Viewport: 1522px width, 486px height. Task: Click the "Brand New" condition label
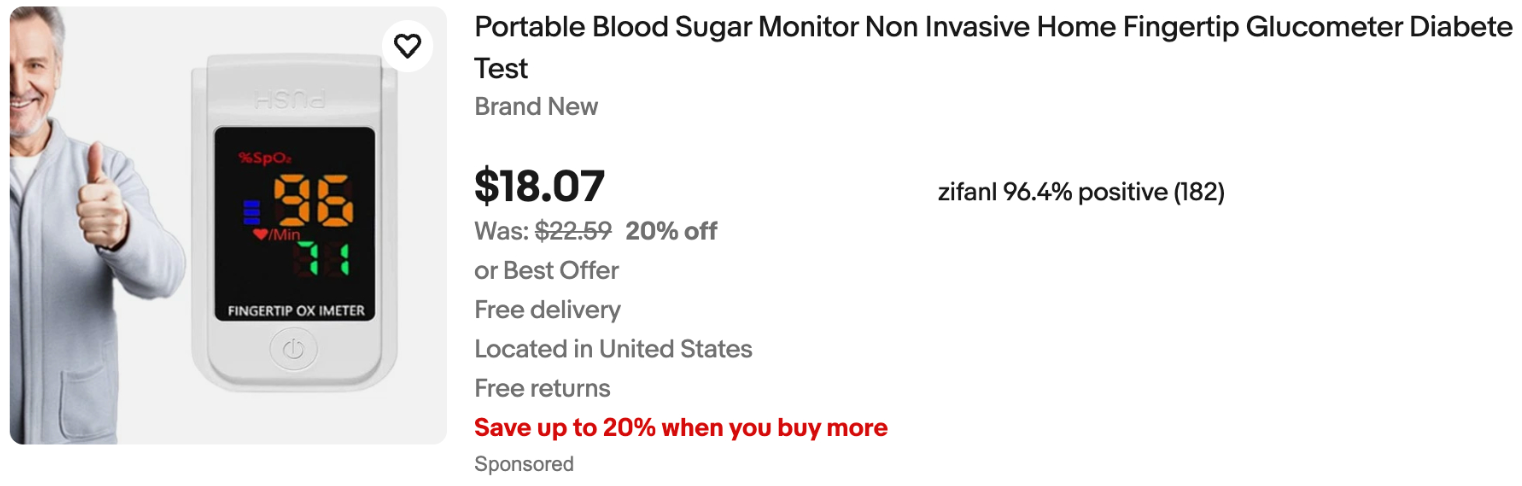point(536,107)
